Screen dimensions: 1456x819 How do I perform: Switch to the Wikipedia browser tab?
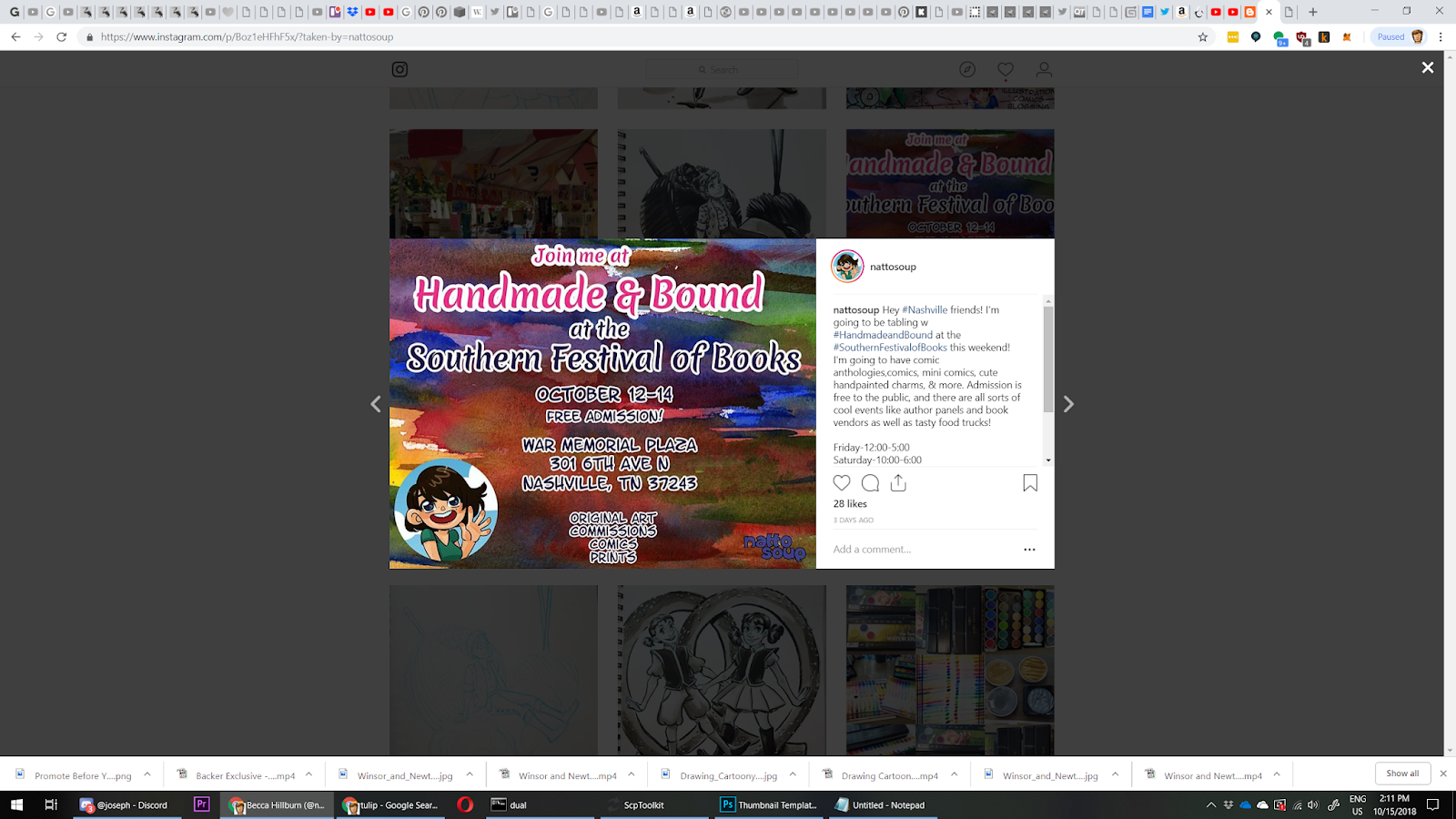tap(477, 12)
